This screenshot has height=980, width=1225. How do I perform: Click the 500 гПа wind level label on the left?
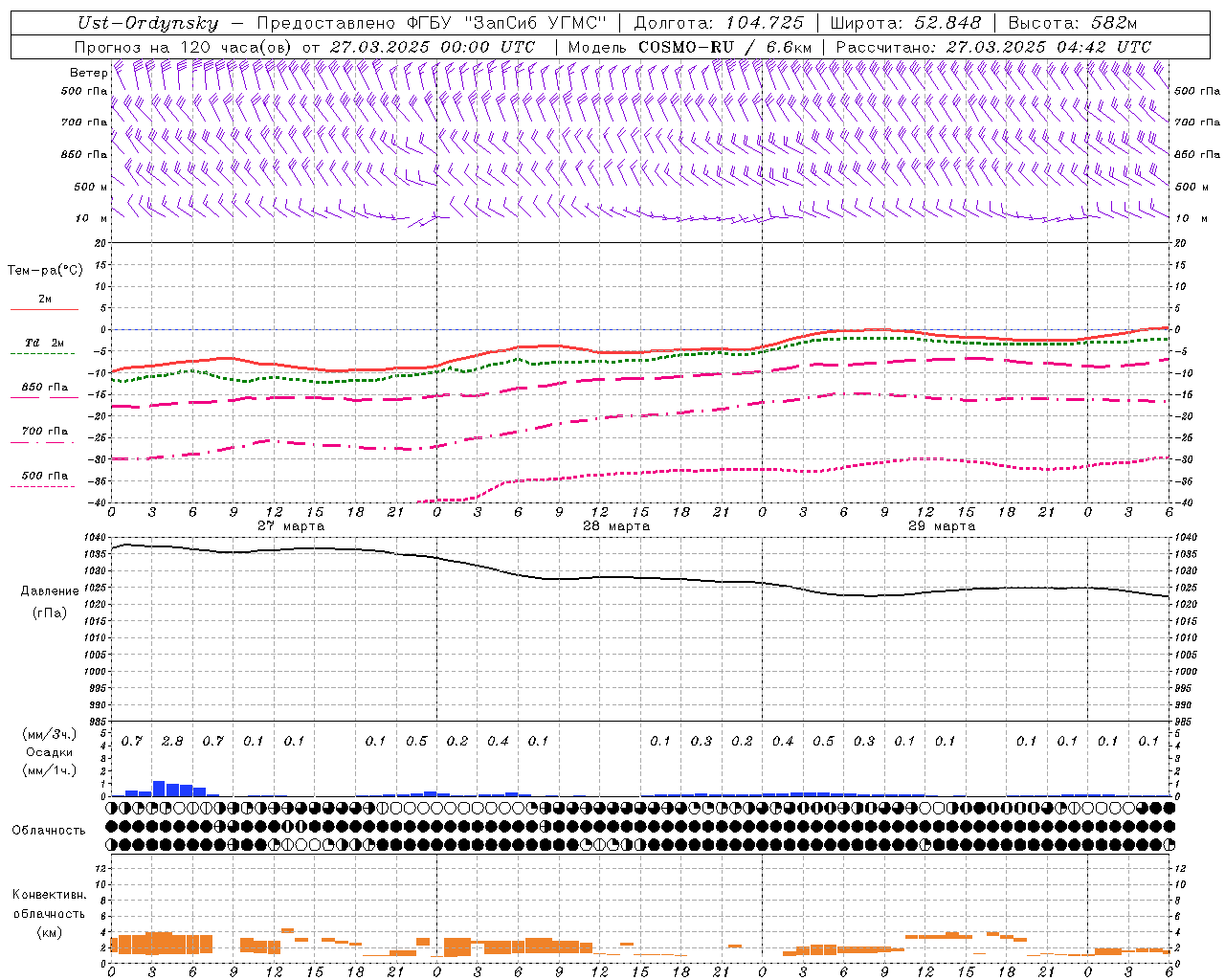pyautogui.click(x=84, y=91)
